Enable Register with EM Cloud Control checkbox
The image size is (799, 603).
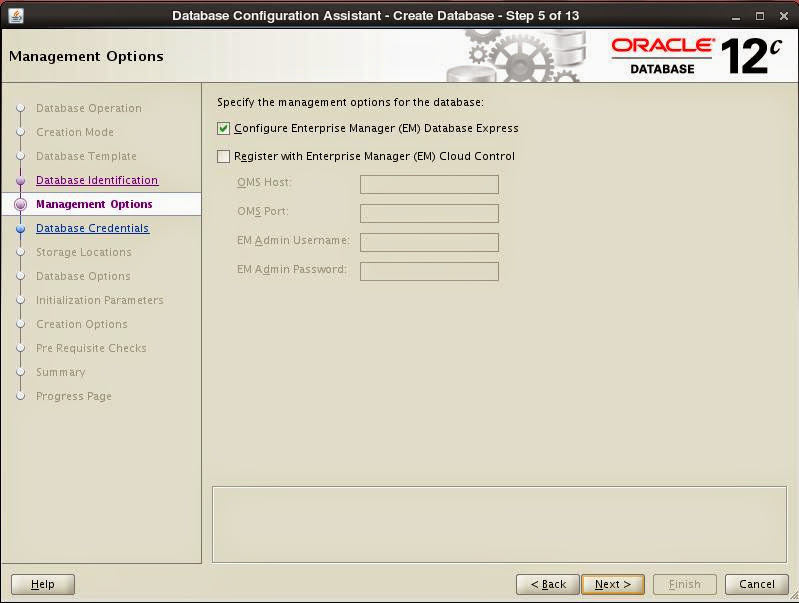coord(223,156)
